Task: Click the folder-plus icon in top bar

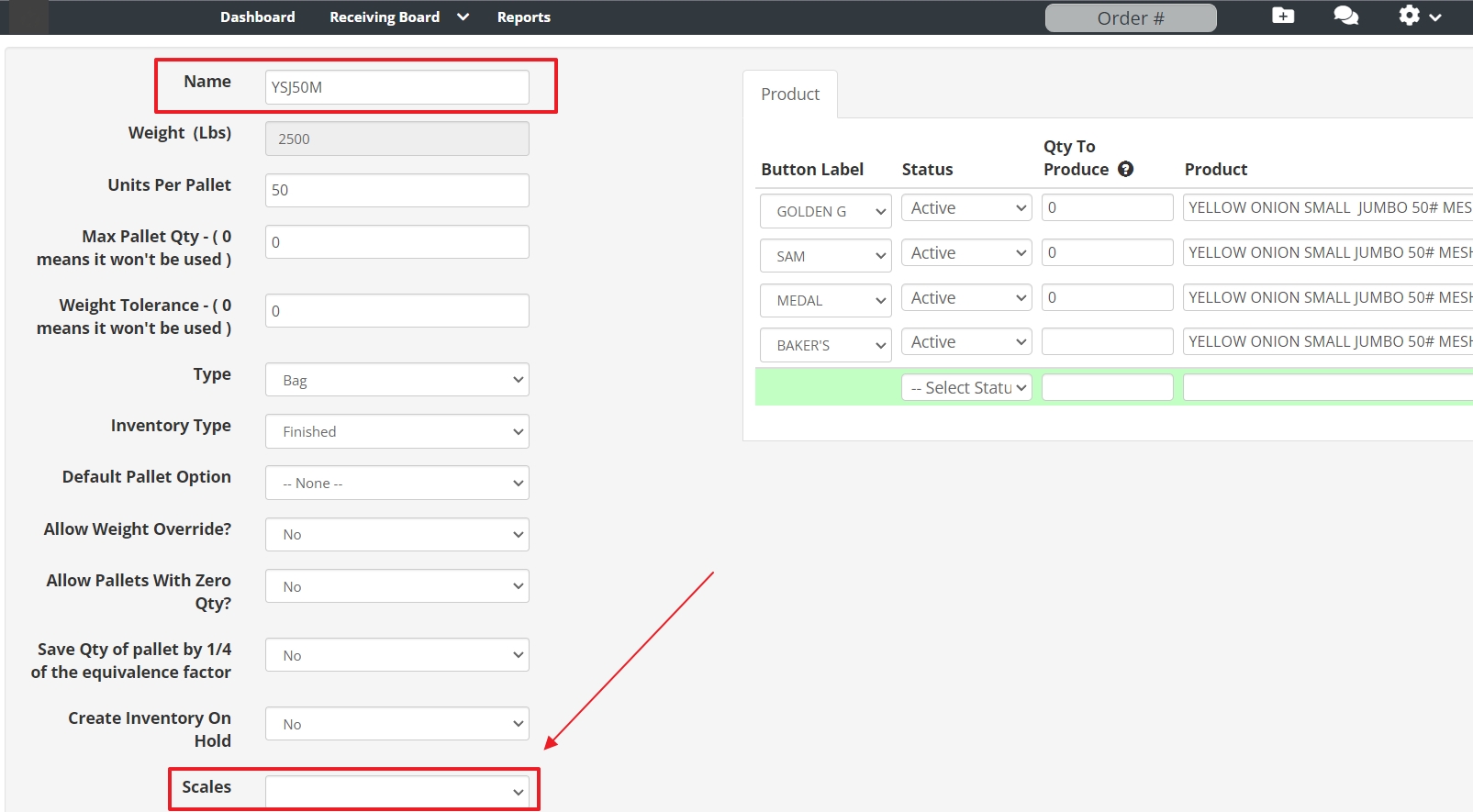Action: pyautogui.click(x=1283, y=16)
